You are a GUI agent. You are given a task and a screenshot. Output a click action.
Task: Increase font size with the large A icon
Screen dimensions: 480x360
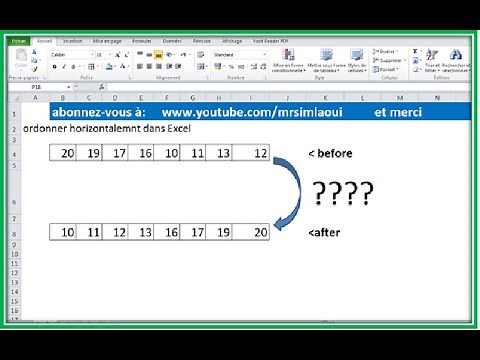pos(117,55)
